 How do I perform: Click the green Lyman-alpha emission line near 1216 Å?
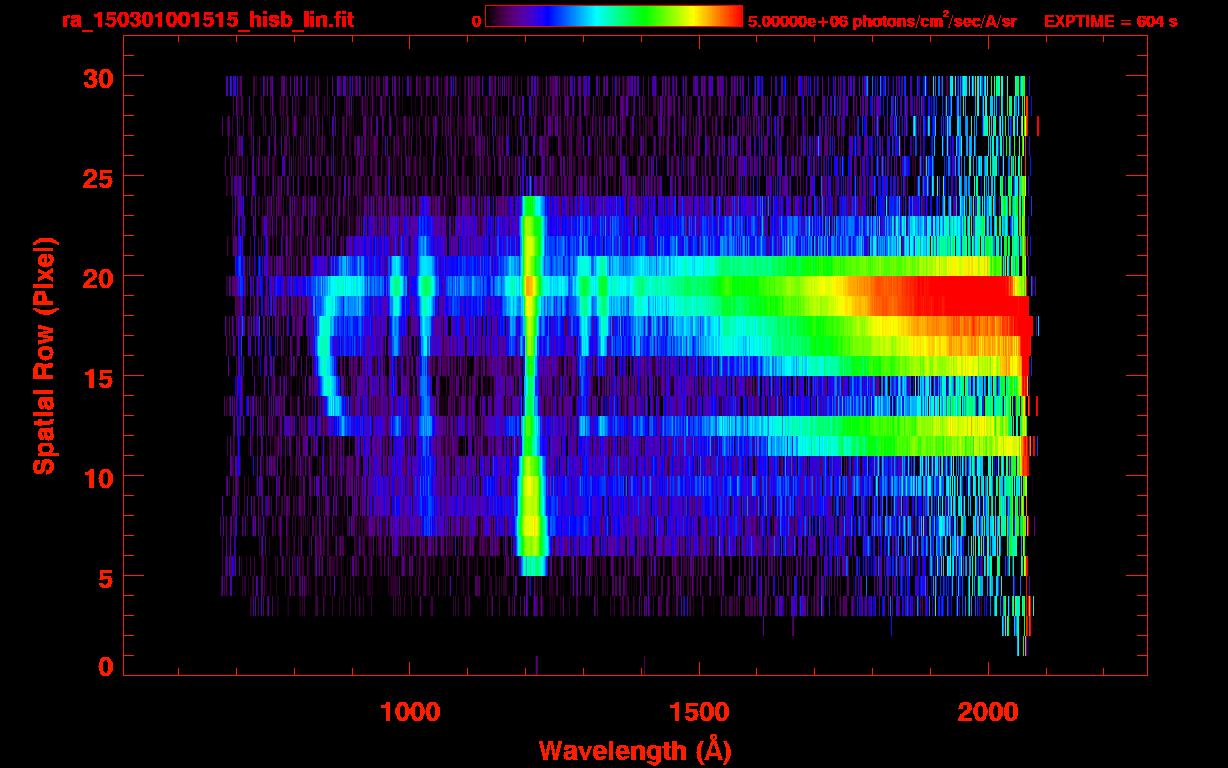pos(531,385)
